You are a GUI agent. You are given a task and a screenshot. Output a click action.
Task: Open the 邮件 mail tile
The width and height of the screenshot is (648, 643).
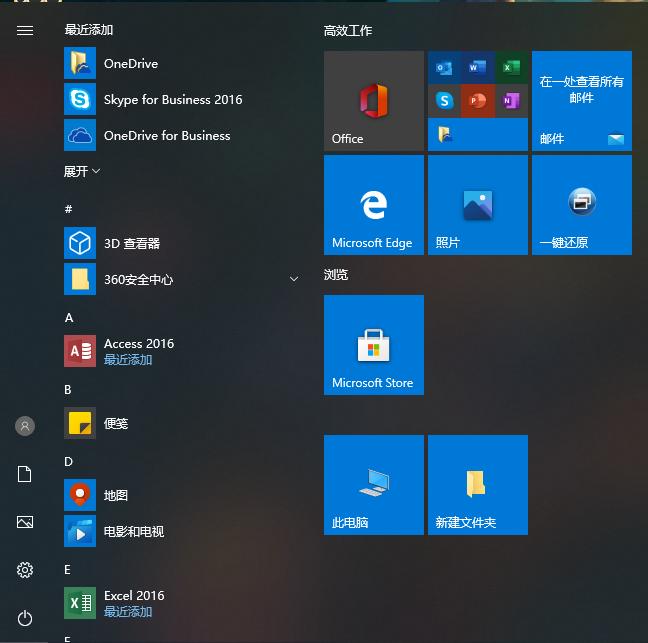(x=582, y=101)
